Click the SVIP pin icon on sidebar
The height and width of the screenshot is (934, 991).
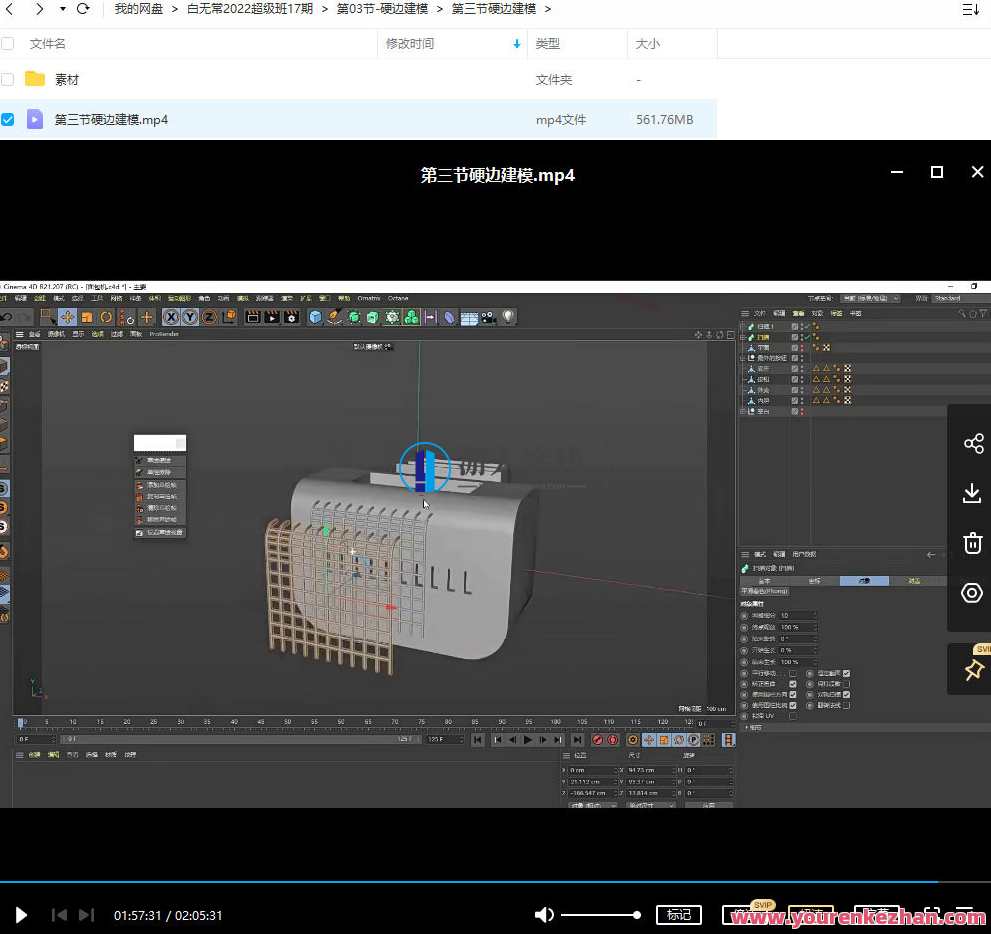[x=973, y=670]
